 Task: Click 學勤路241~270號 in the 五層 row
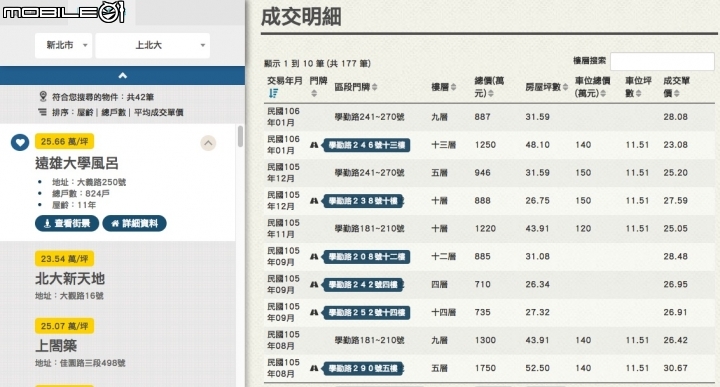tap(369, 173)
